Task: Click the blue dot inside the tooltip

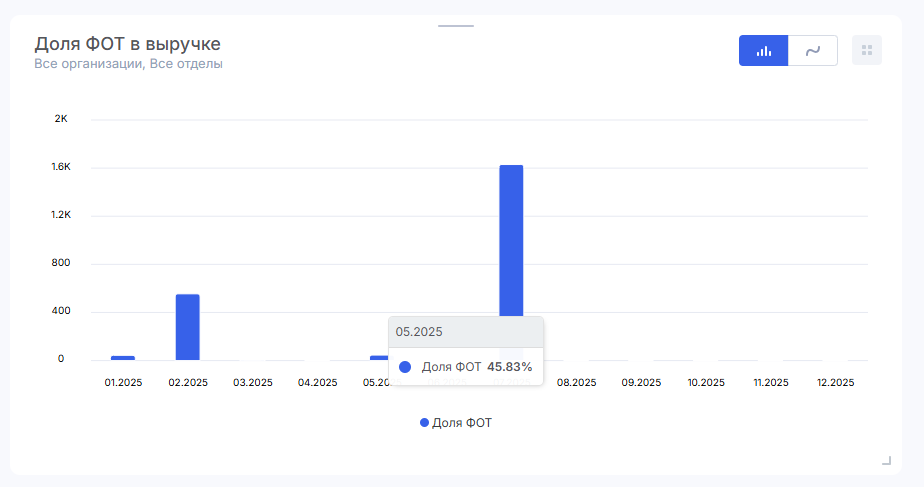Action: tap(405, 367)
